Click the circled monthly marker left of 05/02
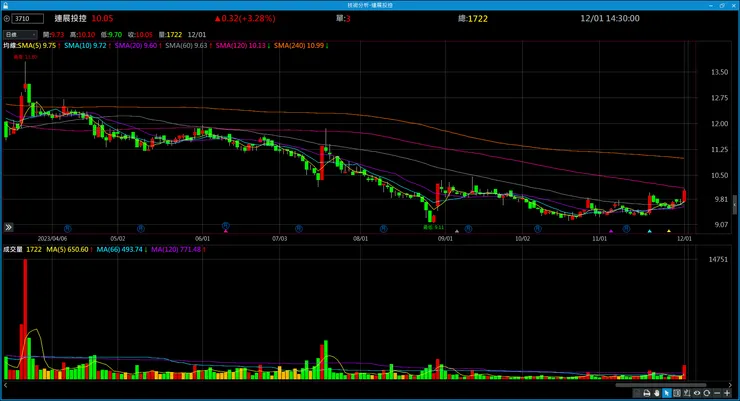740x401 pixels. click(67, 228)
